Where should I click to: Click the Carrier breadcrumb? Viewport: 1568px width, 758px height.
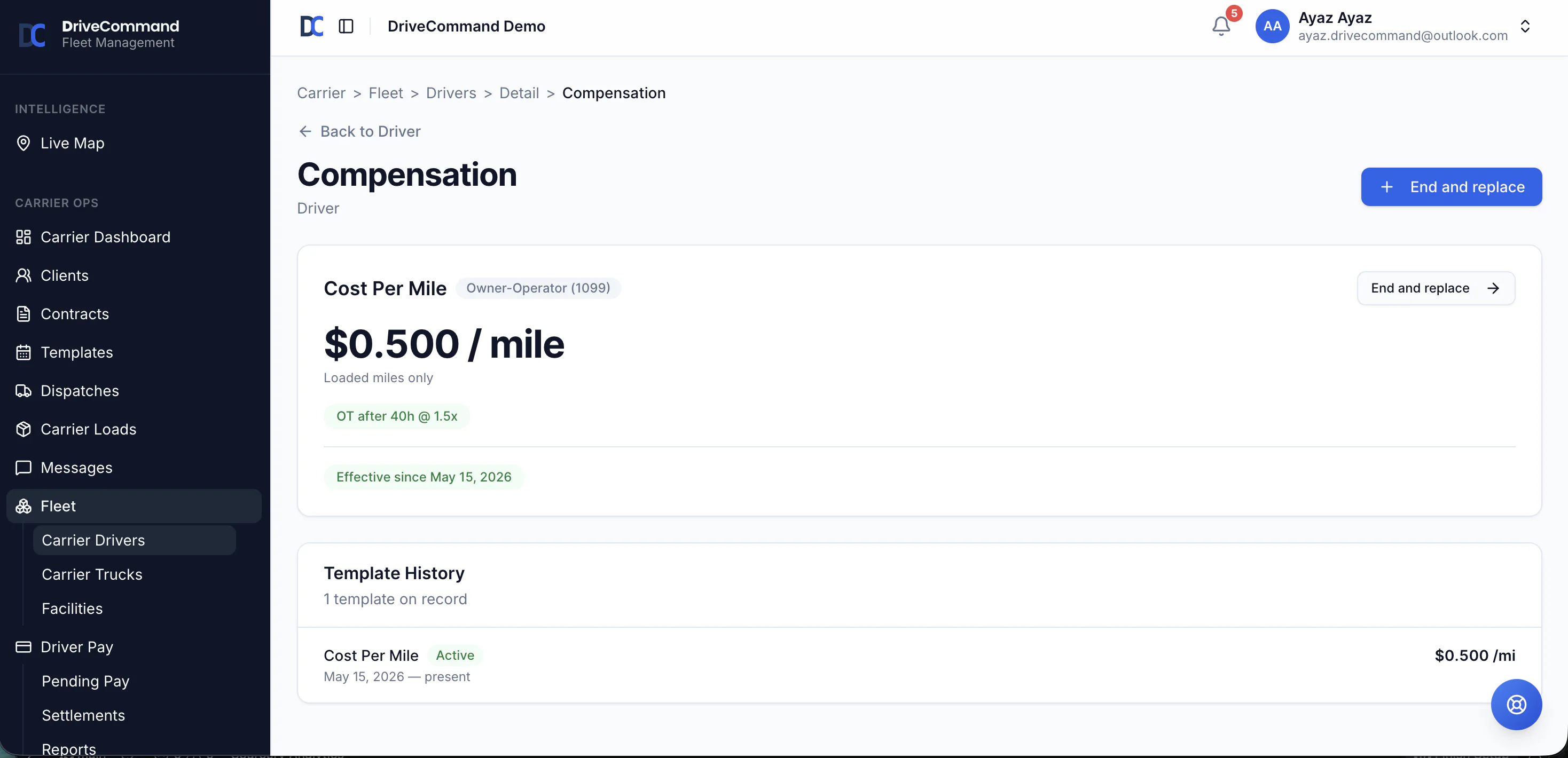[x=321, y=93]
